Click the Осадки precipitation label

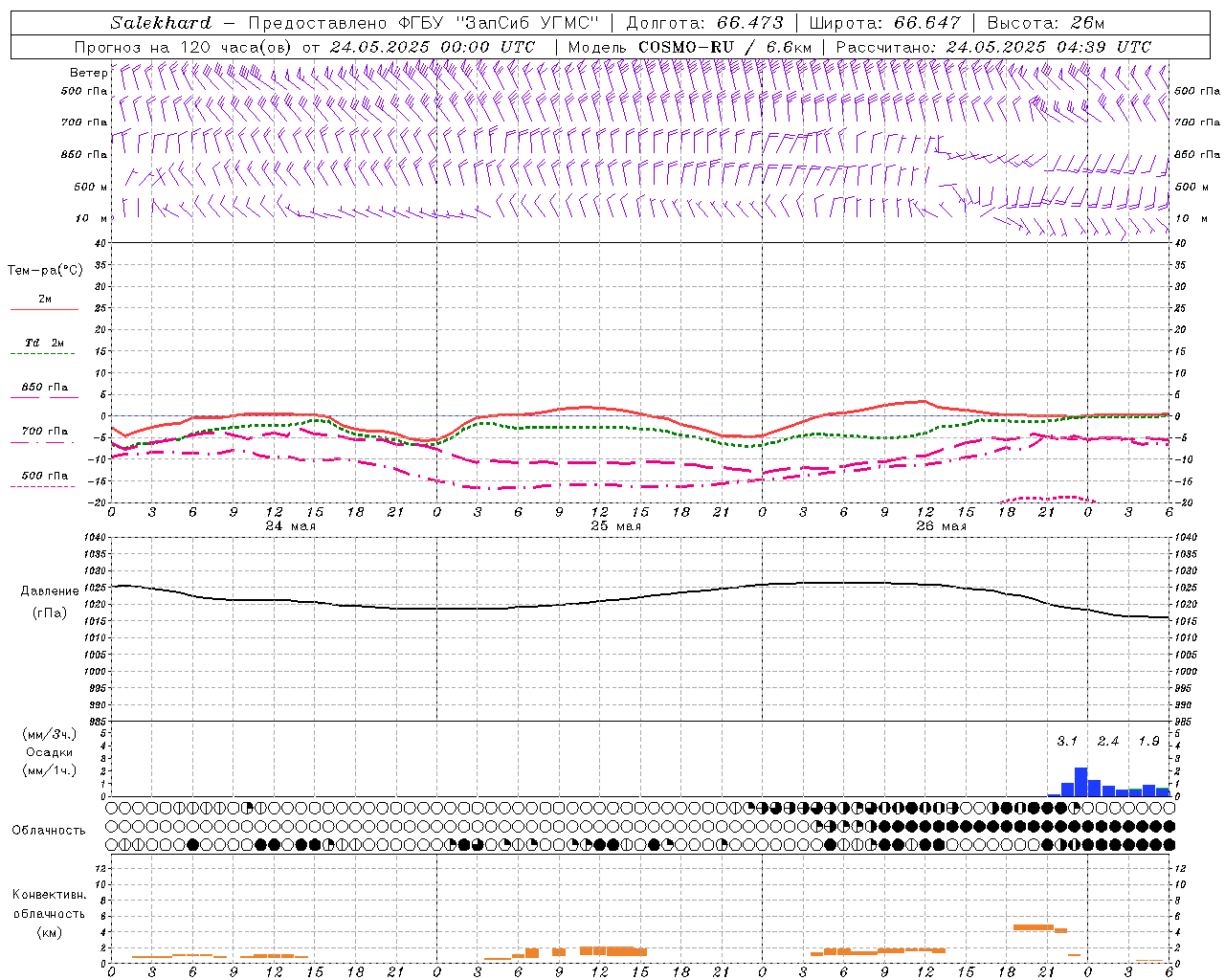coord(50,752)
